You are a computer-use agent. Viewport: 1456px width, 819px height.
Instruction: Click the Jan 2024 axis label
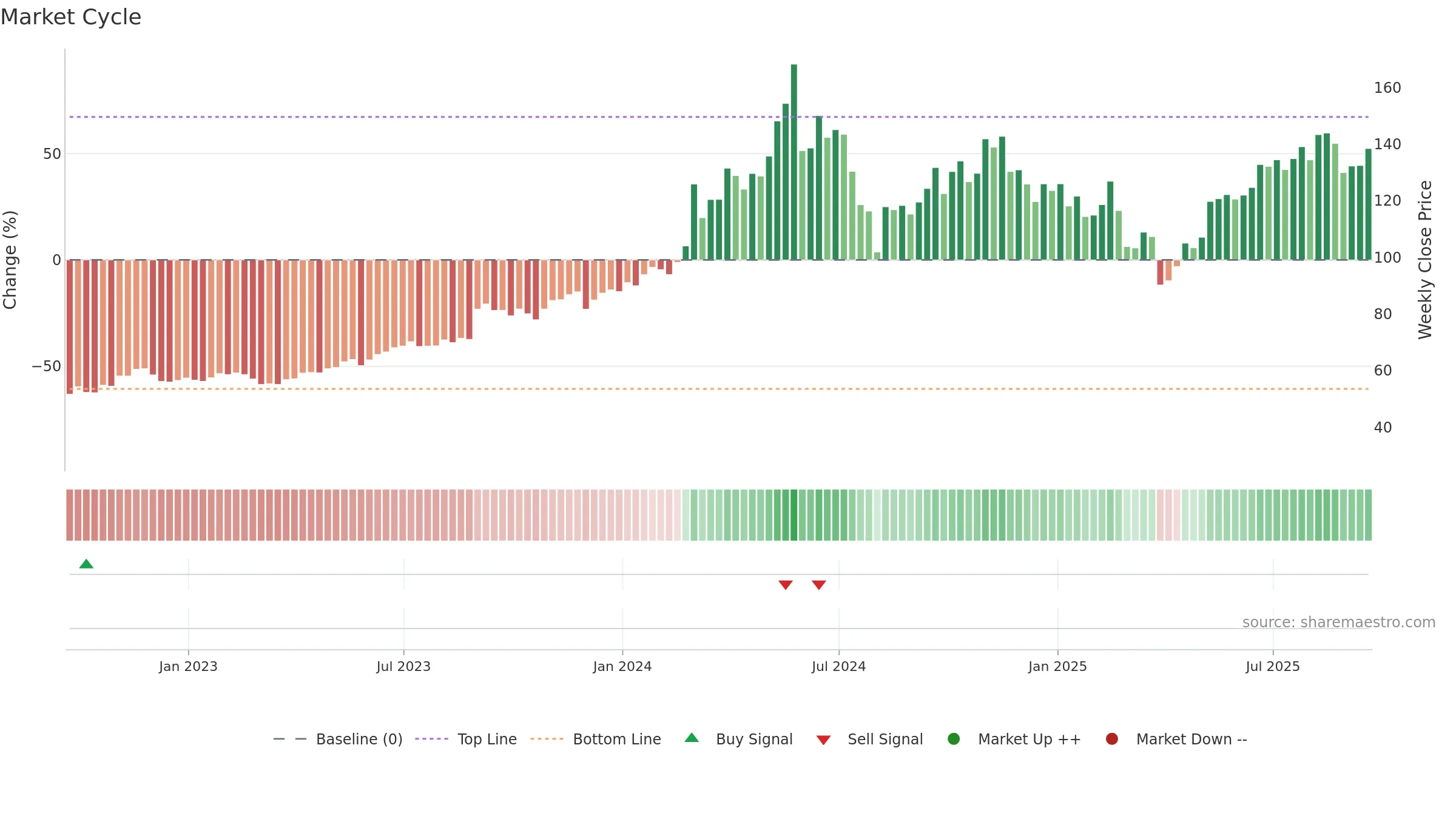622,666
